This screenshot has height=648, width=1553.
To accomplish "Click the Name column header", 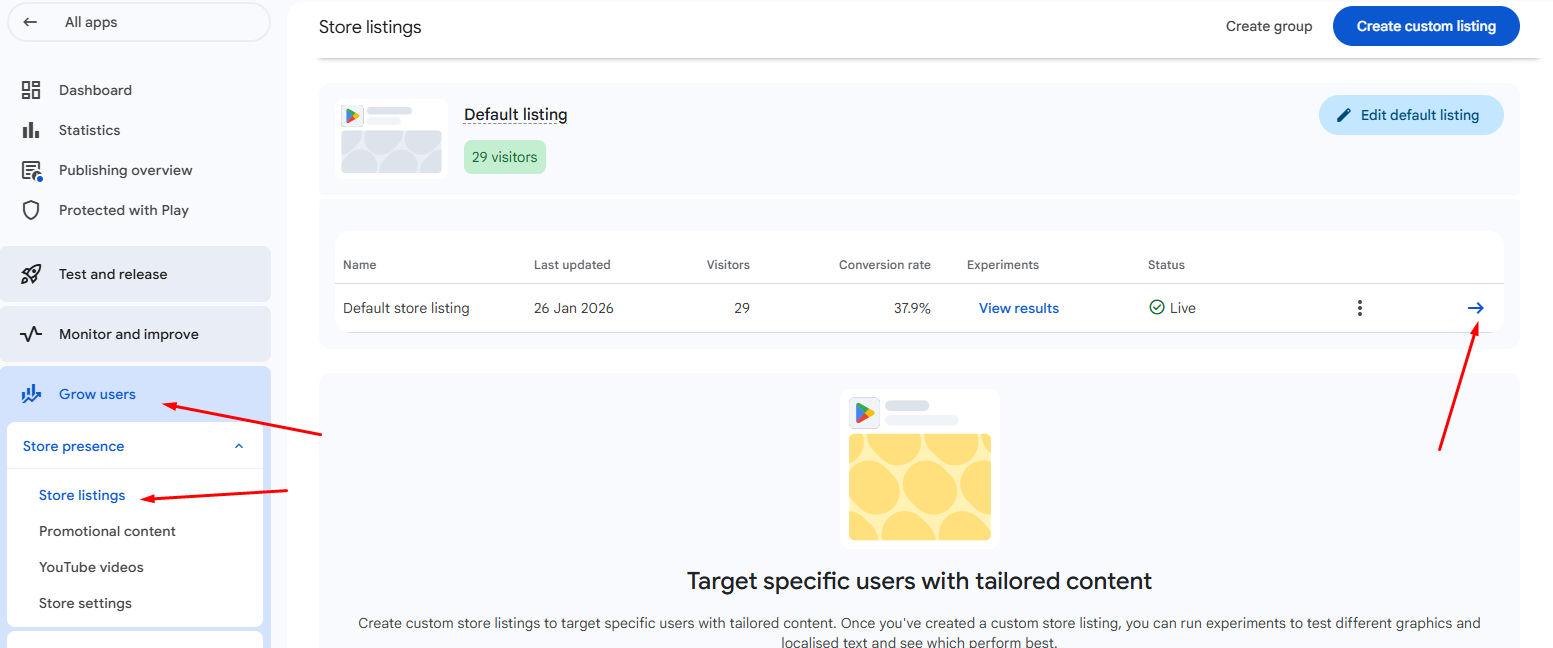I will click(359, 265).
